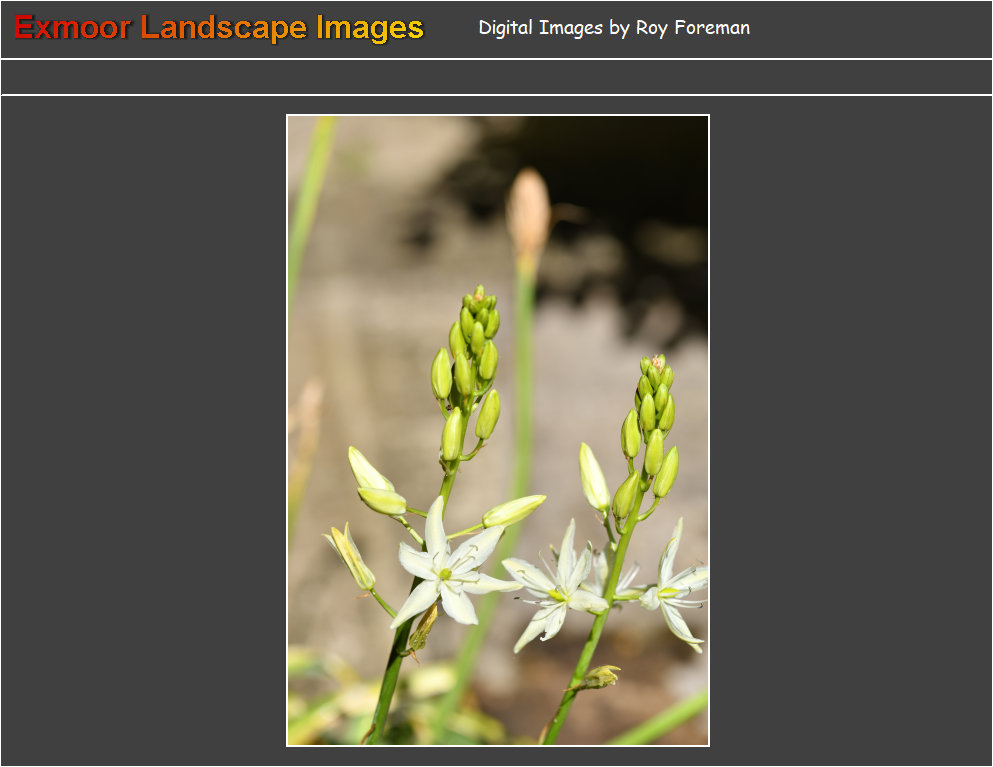Click the large flower photo

click(x=498, y=430)
